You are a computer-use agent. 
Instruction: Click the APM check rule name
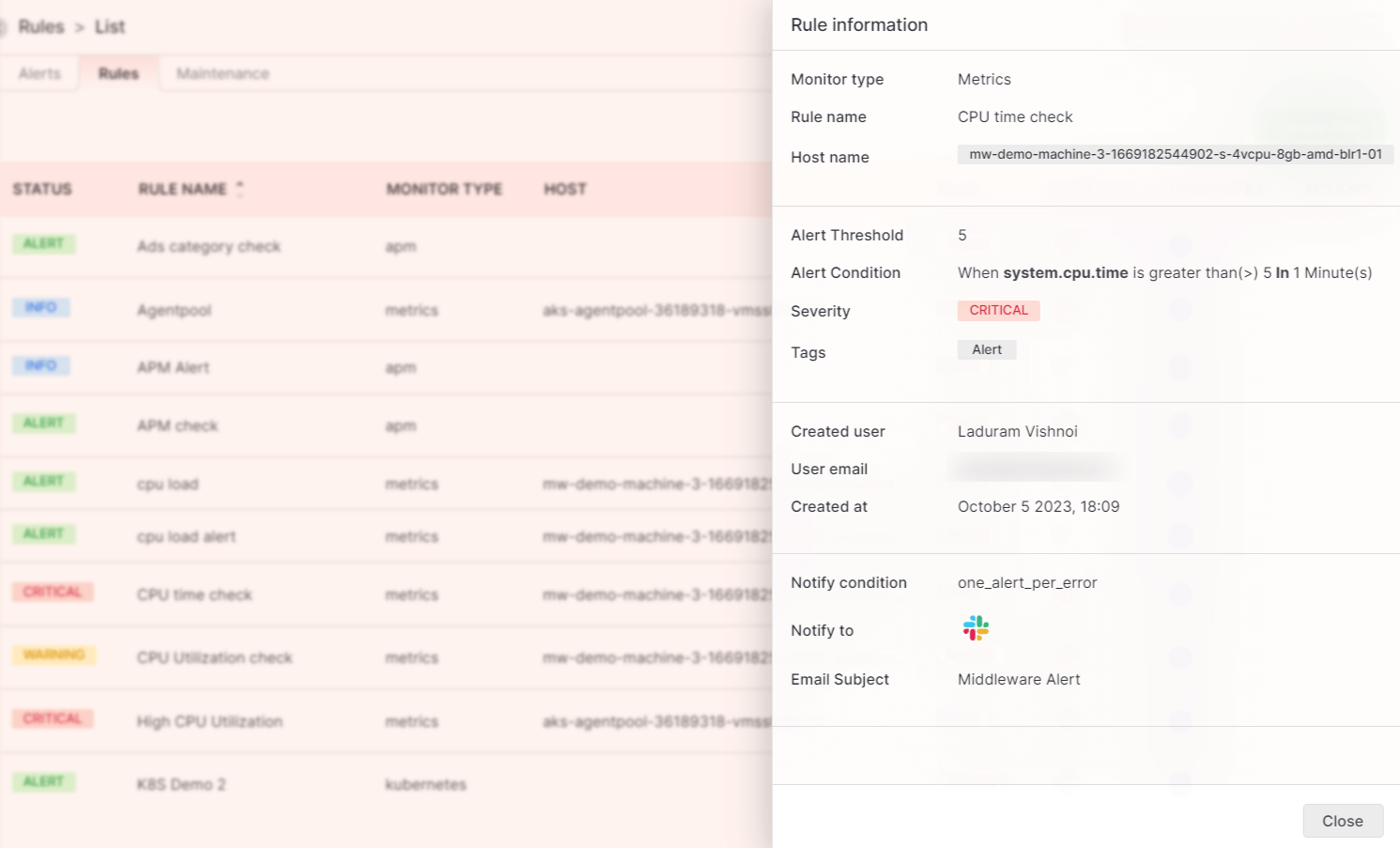pos(177,424)
